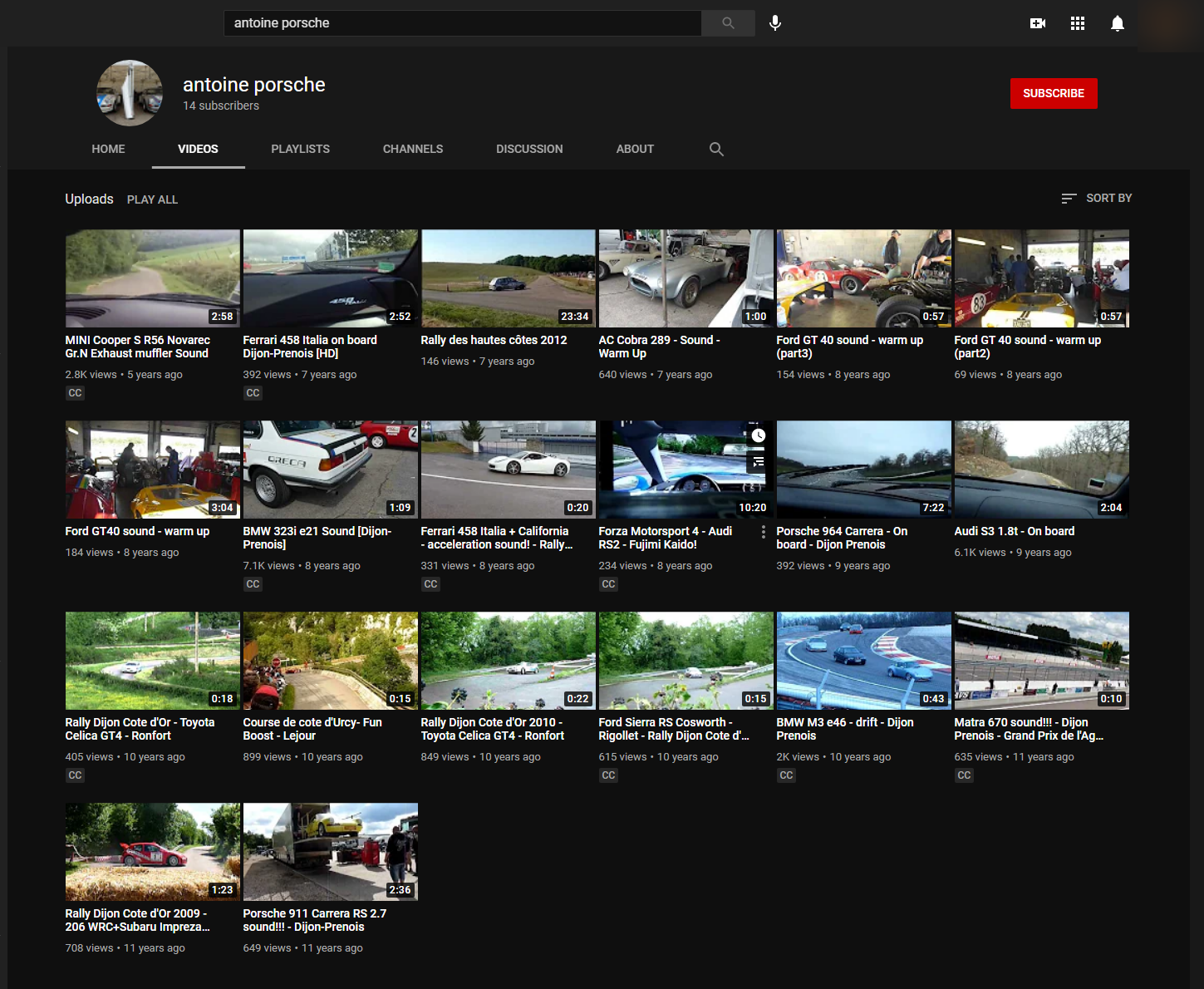1204x989 pixels.
Task: Activate voice search microphone icon
Action: 775,23
